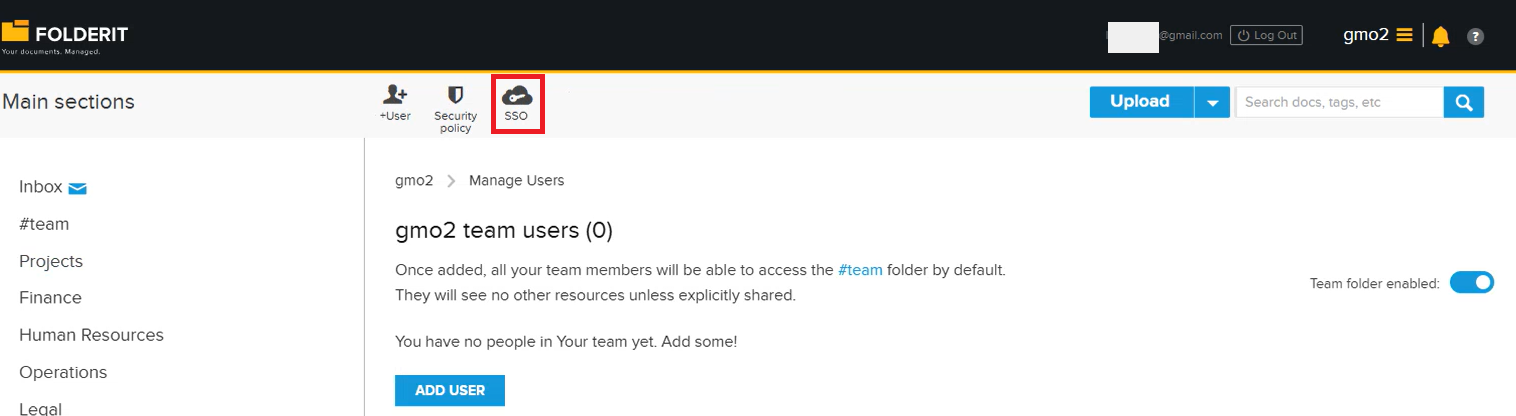Open the help question mark icon

(1475, 37)
